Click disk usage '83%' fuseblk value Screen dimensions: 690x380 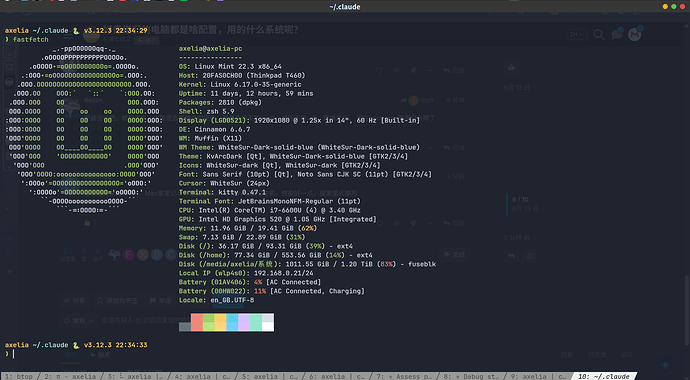[387, 264]
